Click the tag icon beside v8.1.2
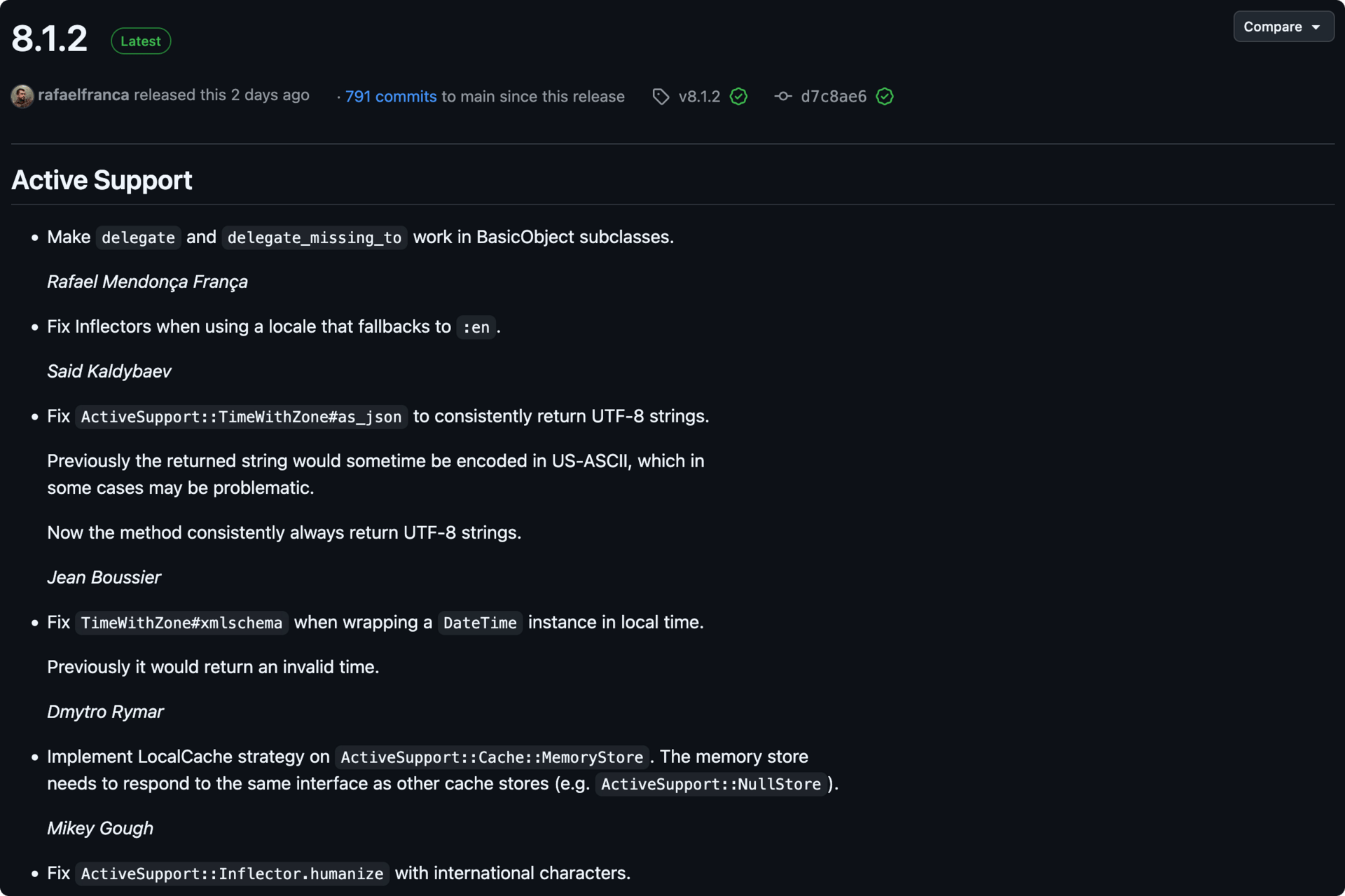The width and height of the screenshot is (1345, 896). 661,97
